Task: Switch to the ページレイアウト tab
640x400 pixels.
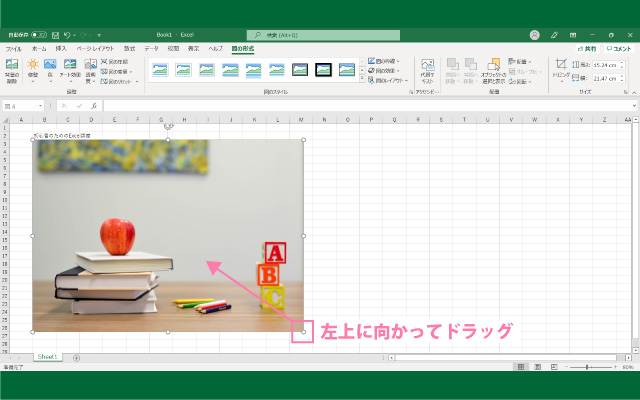Action: tap(96, 49)
